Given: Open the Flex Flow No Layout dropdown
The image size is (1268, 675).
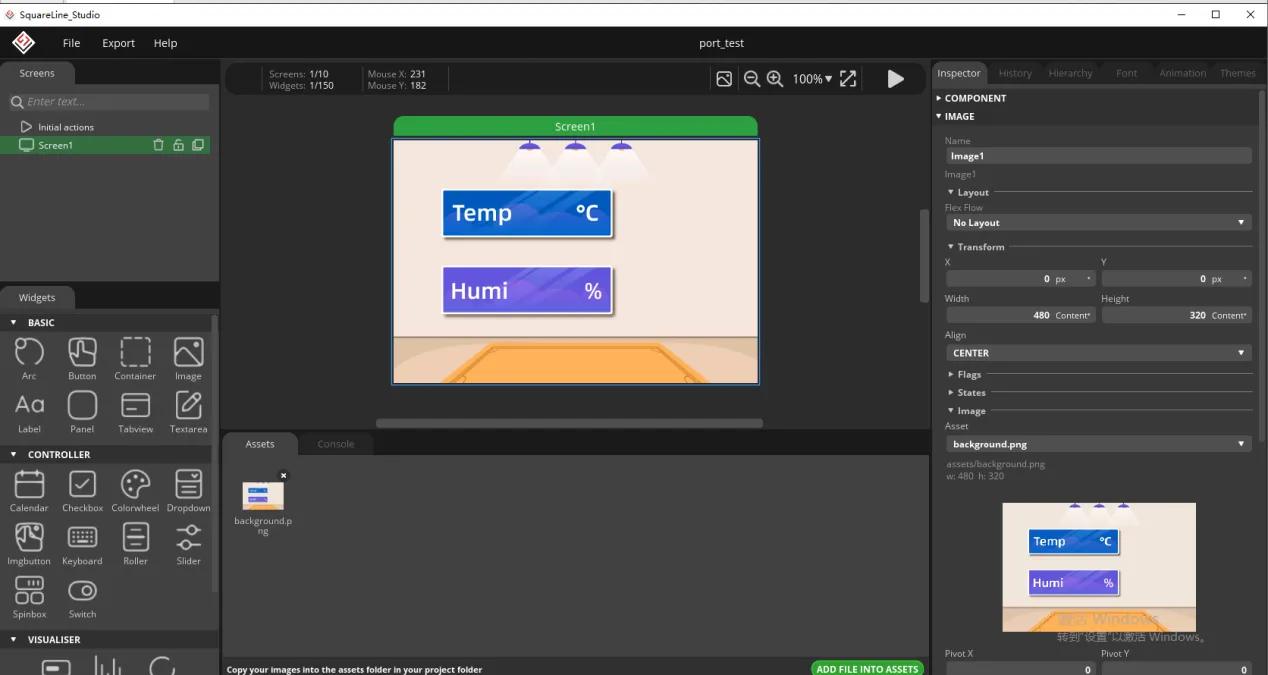Looking at the screenshot, I should click(x=1098, y=223).
